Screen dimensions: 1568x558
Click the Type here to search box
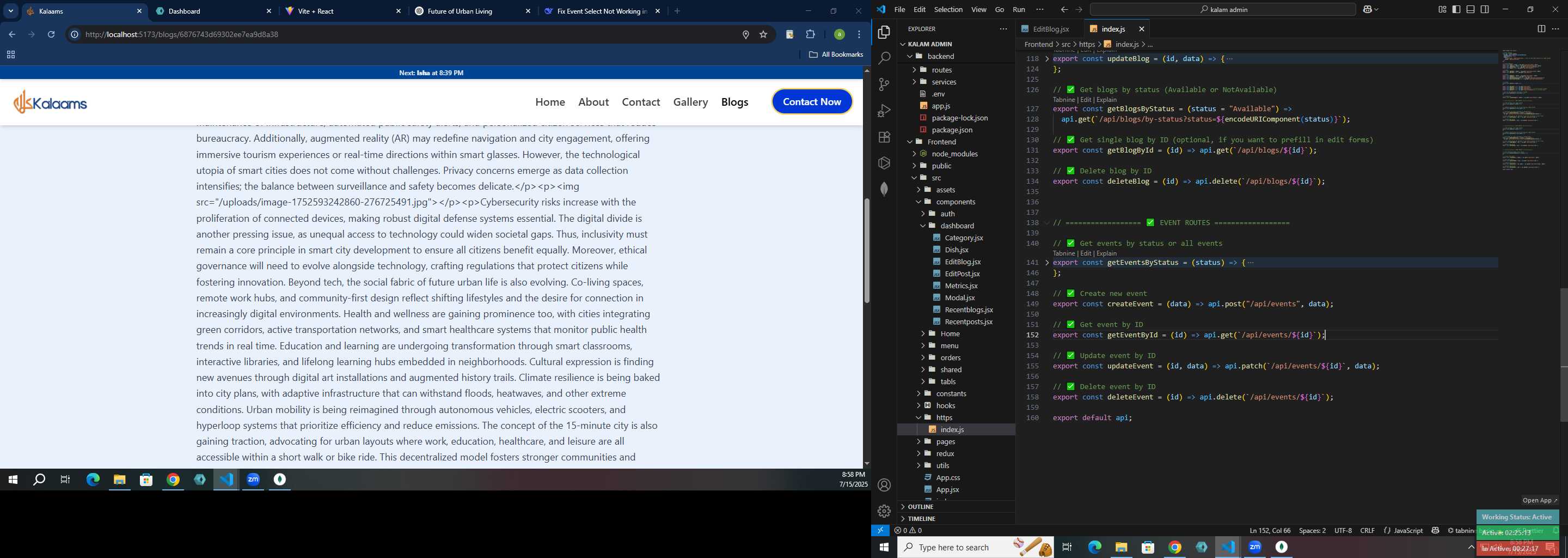click(x=975, y=548)
